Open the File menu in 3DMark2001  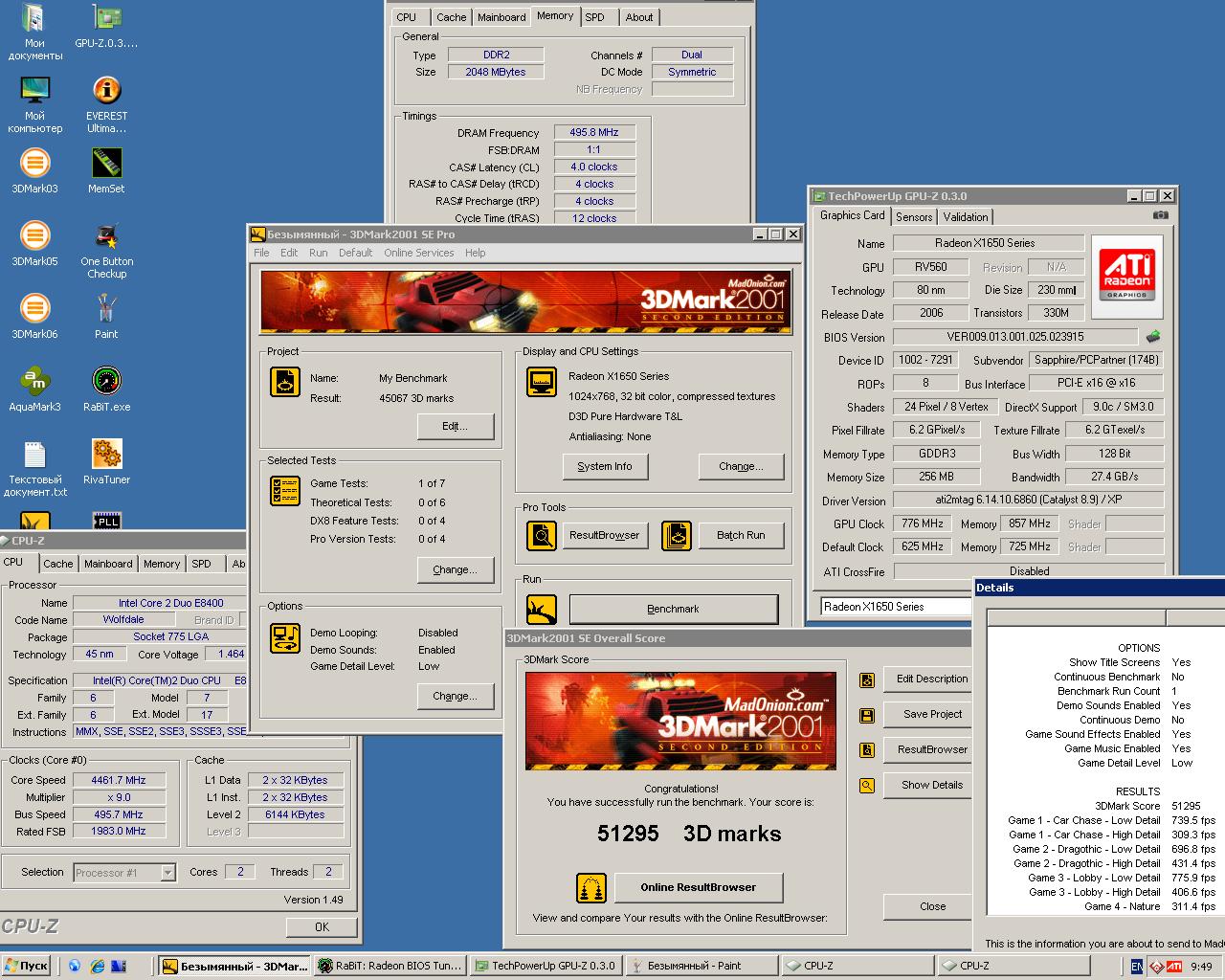point(261,253)
